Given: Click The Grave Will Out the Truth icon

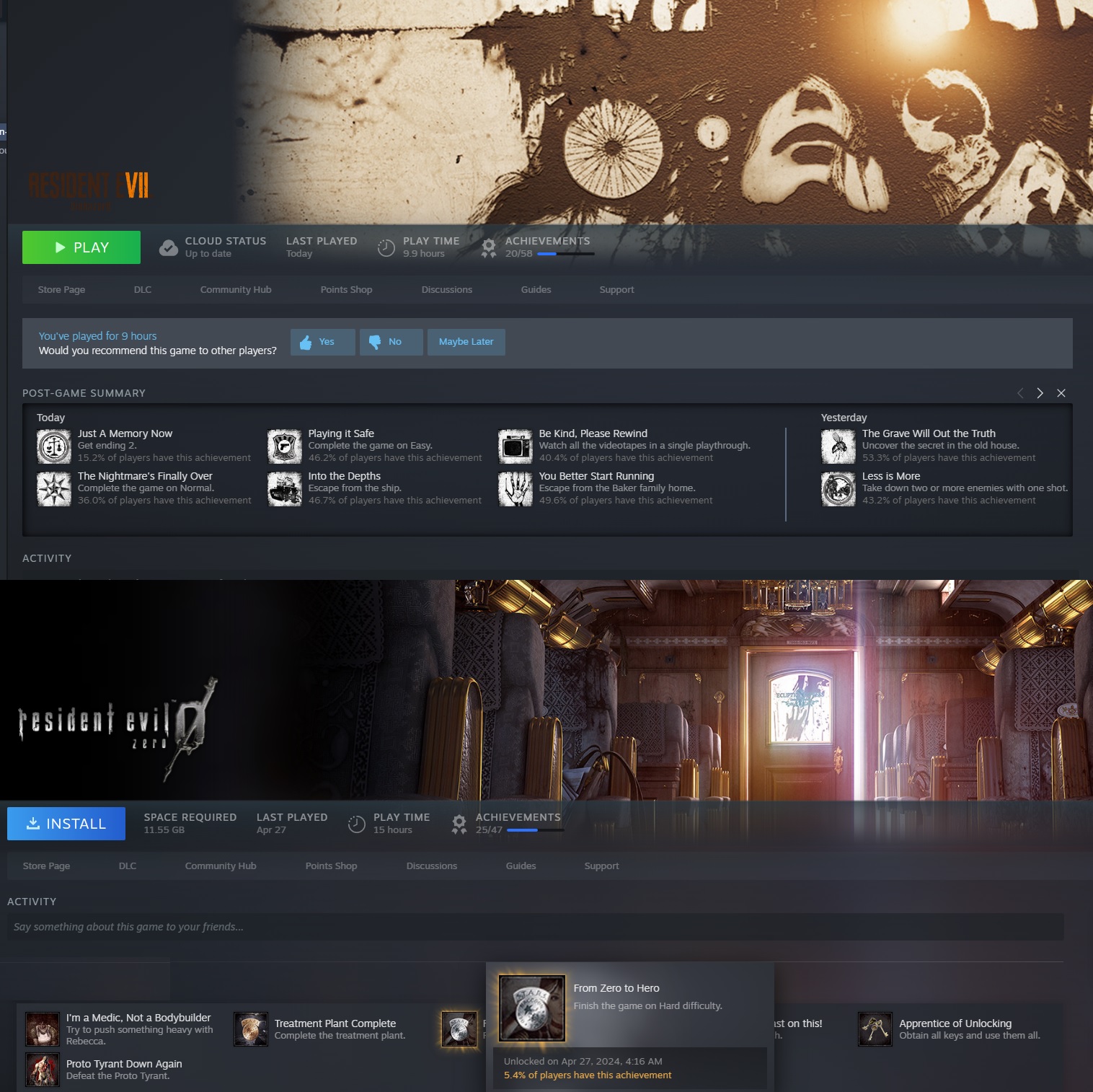Looking at the screenshot, I should coord(838,446).
